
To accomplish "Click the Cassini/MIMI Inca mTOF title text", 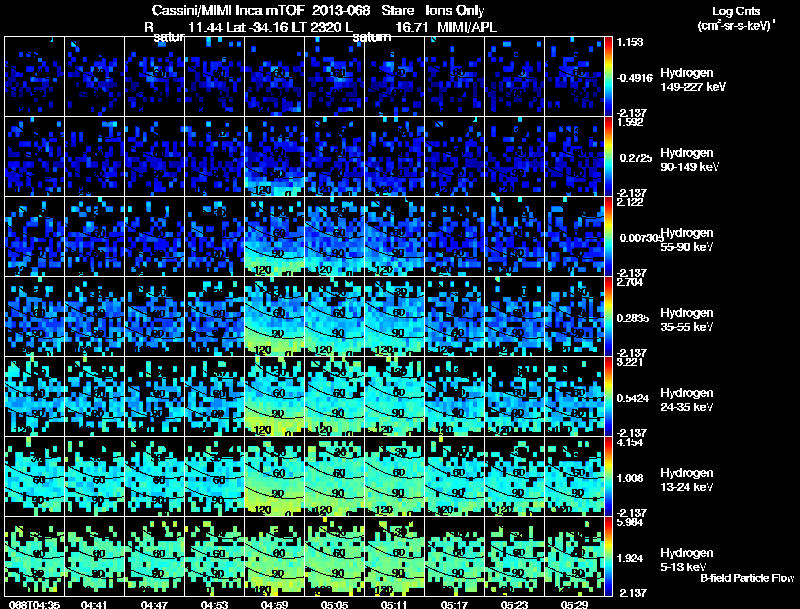I will (x=228, y=11).
